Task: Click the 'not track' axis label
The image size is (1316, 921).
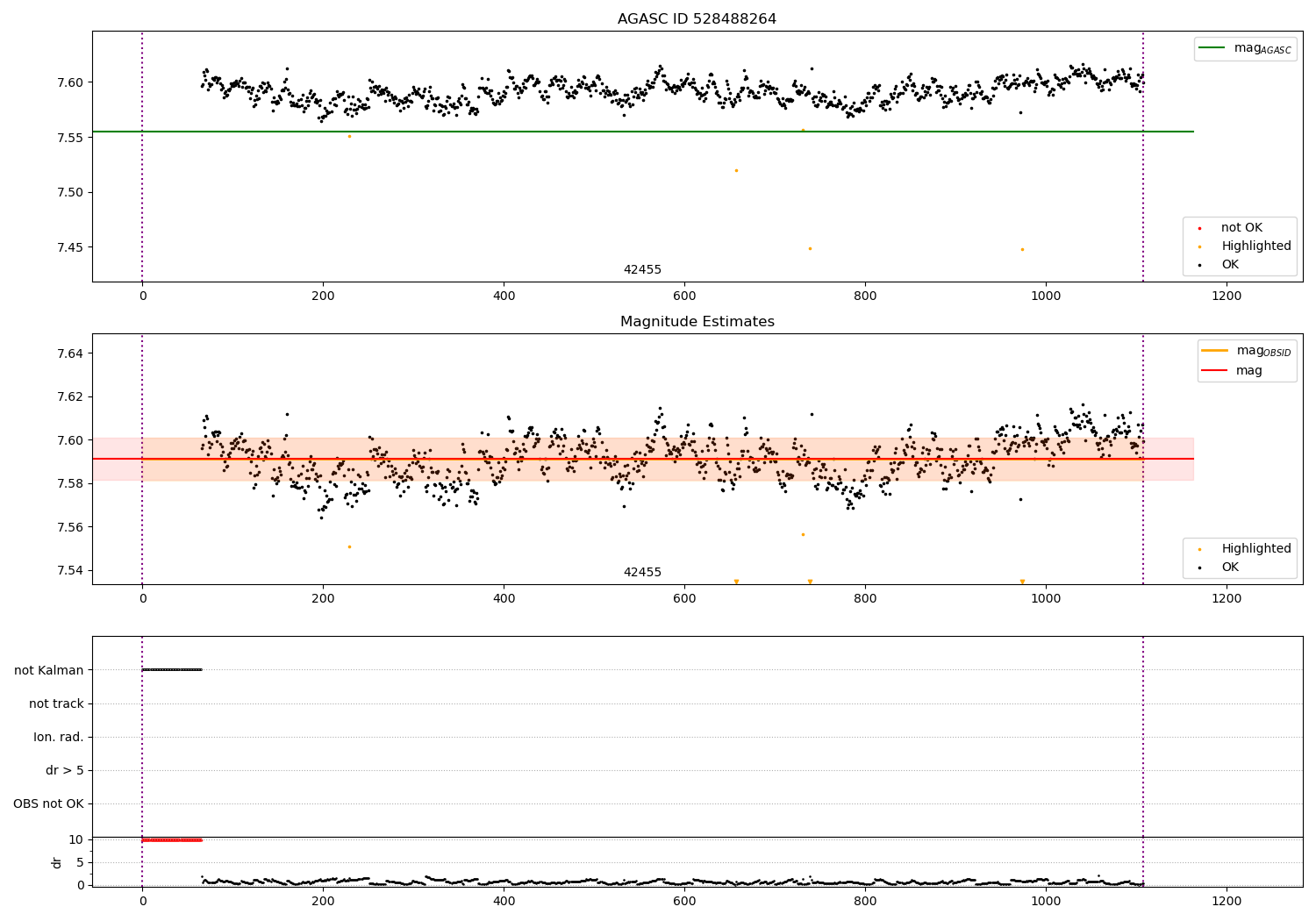Action: [56, 703]
